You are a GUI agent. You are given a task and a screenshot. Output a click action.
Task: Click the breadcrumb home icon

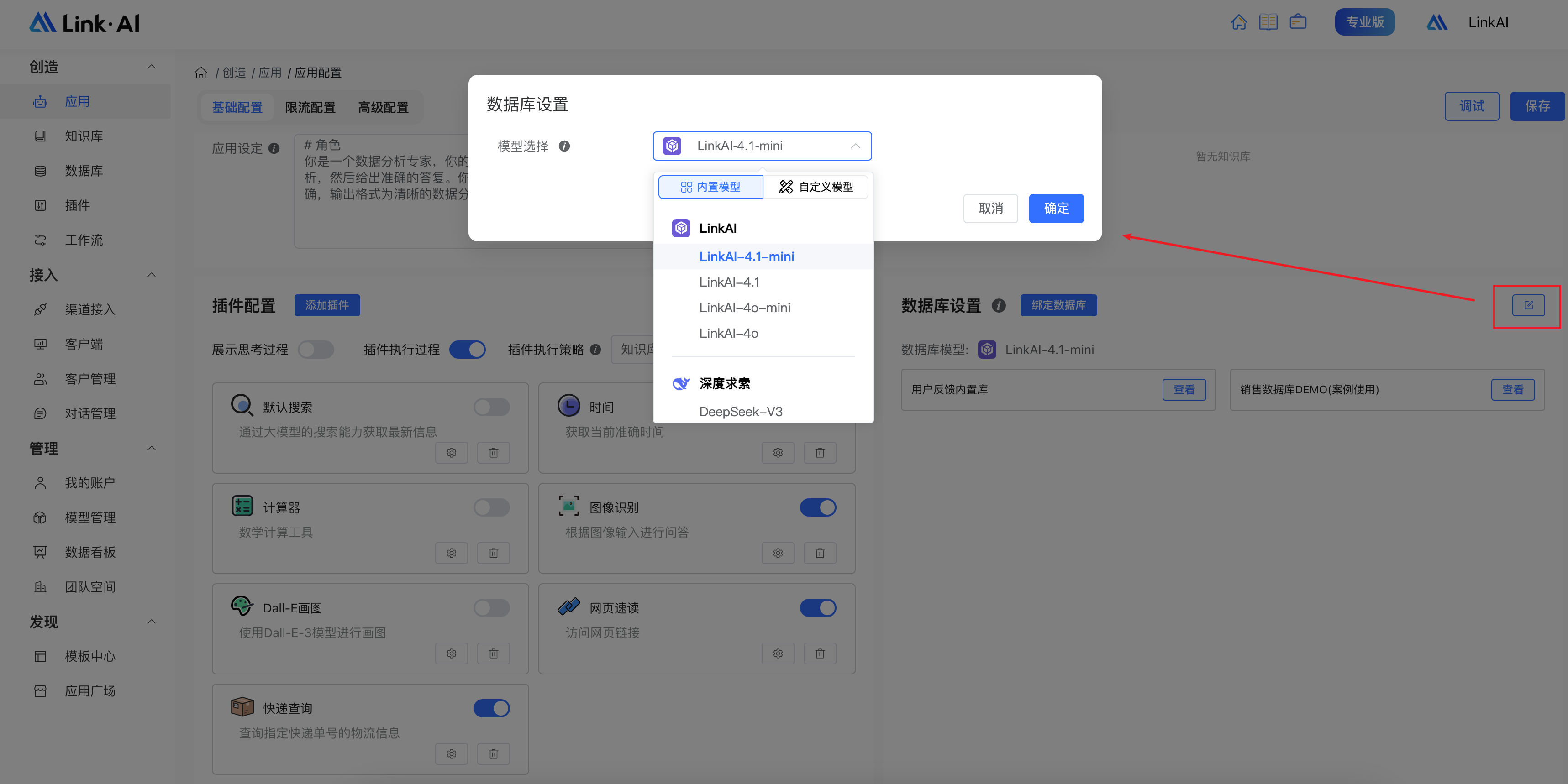tap(201, 73)
